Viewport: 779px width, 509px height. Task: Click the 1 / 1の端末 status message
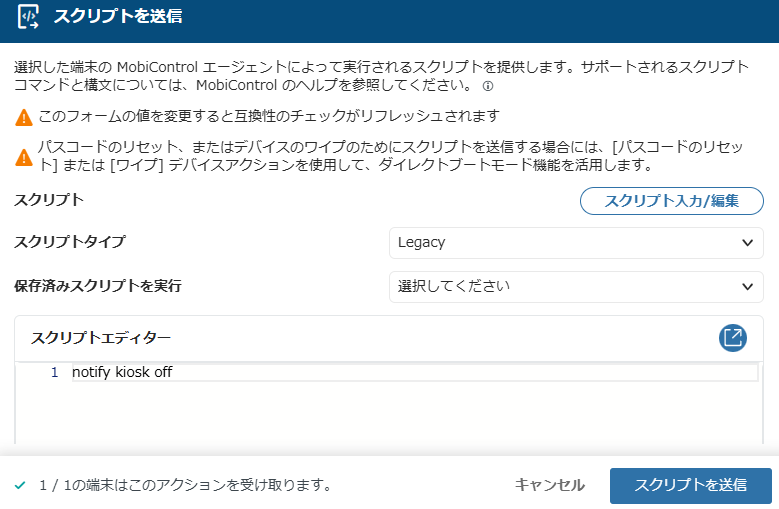(x=185, y=485)
